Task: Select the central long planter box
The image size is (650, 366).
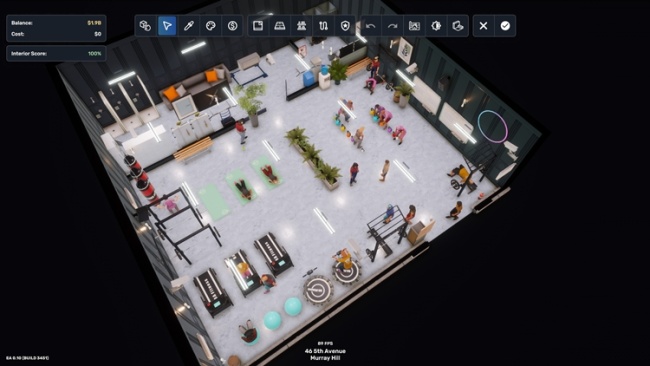Action: 314,160
